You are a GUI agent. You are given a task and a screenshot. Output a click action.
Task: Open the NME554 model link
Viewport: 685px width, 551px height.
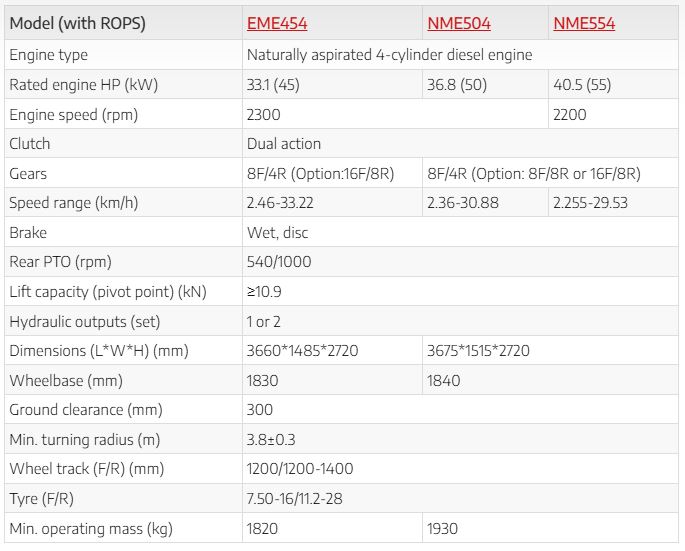click(x=583, y=23)
